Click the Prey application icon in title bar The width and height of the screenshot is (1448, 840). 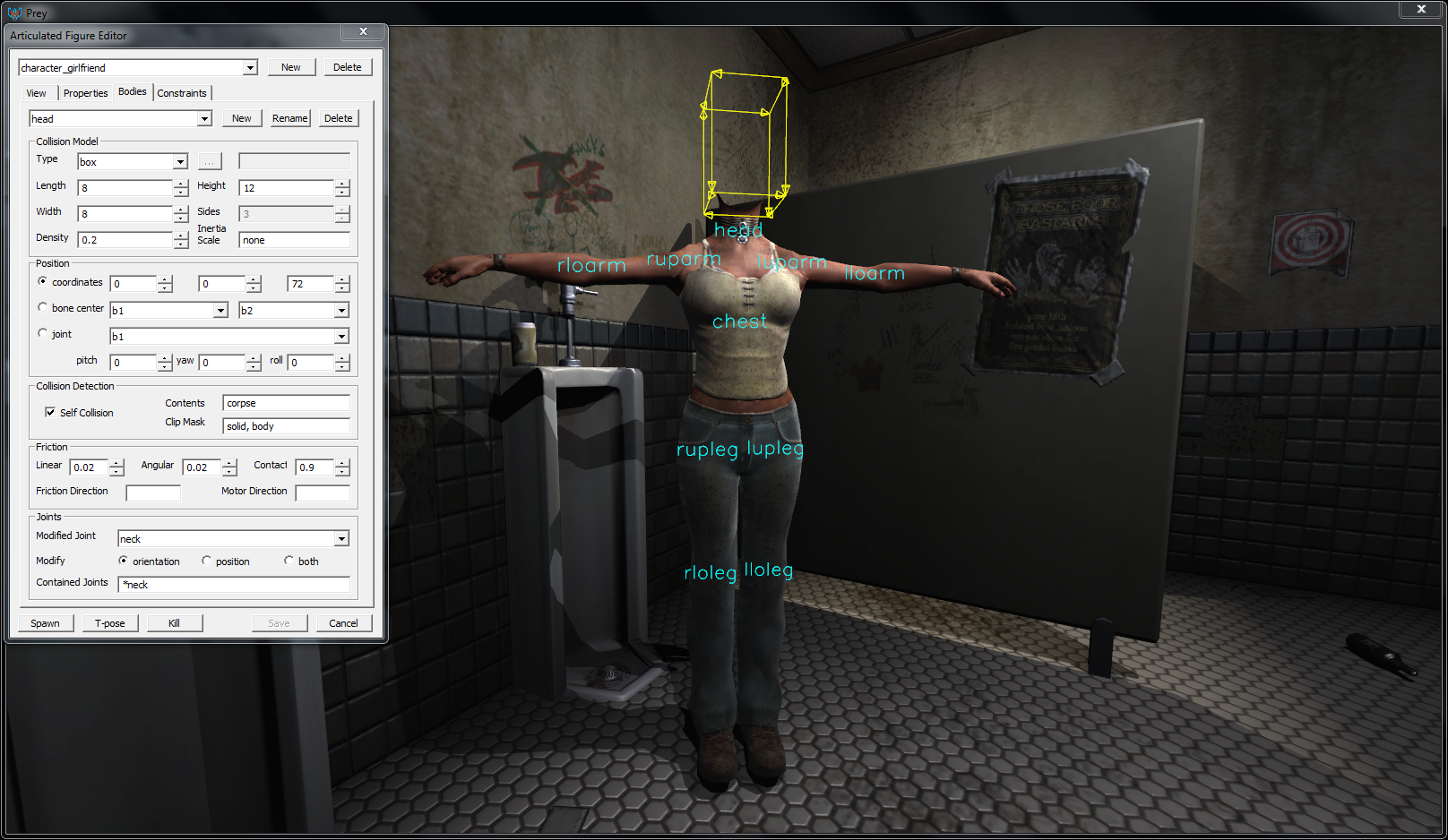coord(14,13)
